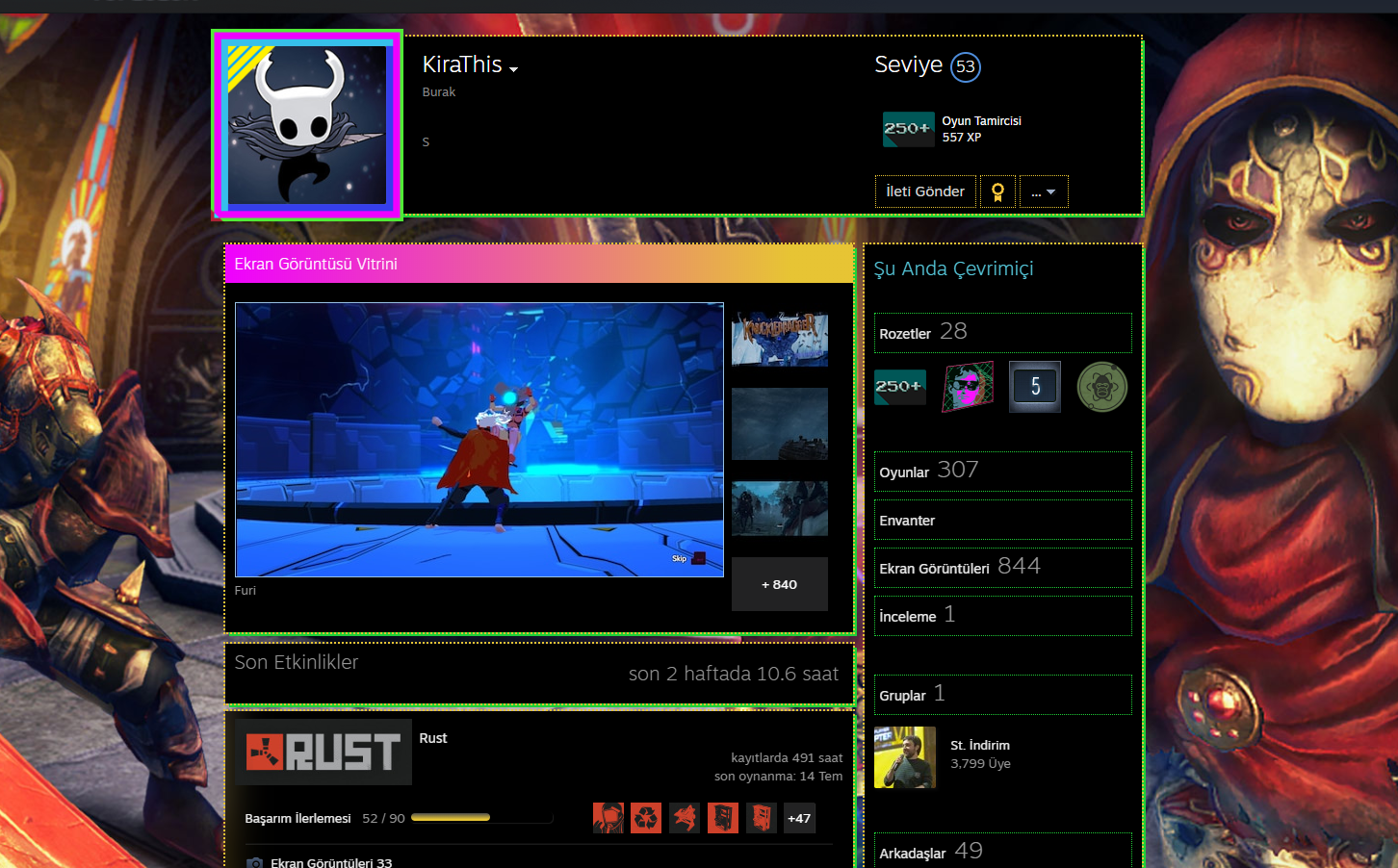Show the +47 more Rust achievements
1398x868 pixels.
799,818
